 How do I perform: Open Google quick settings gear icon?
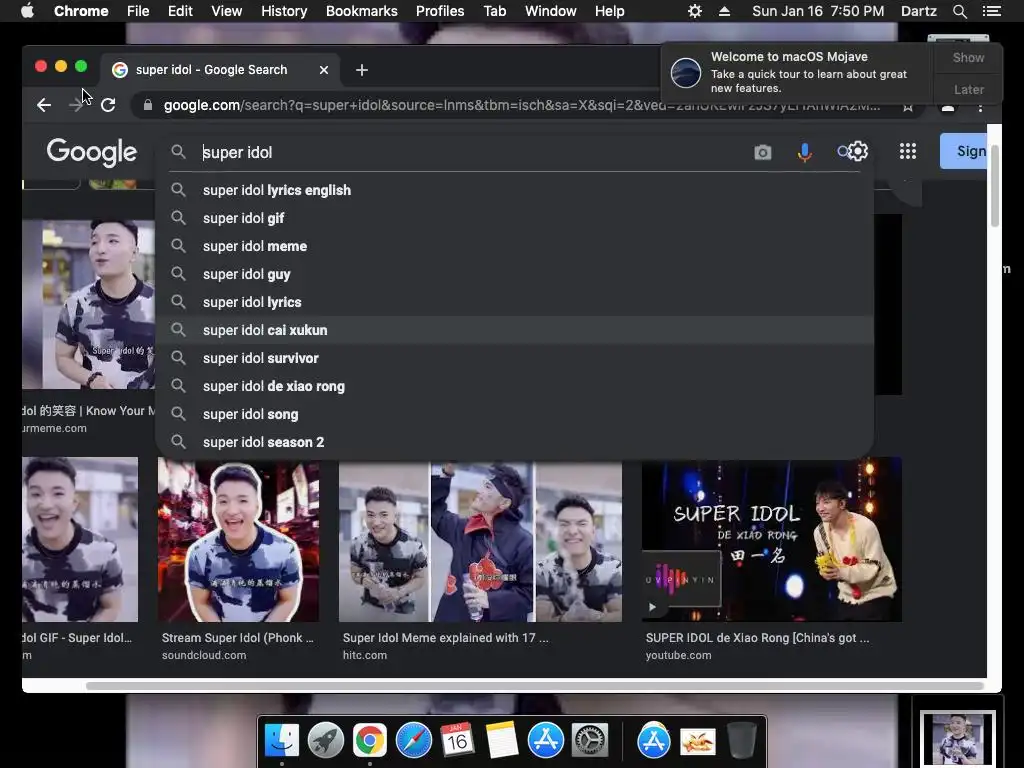[x=857, y=152]
